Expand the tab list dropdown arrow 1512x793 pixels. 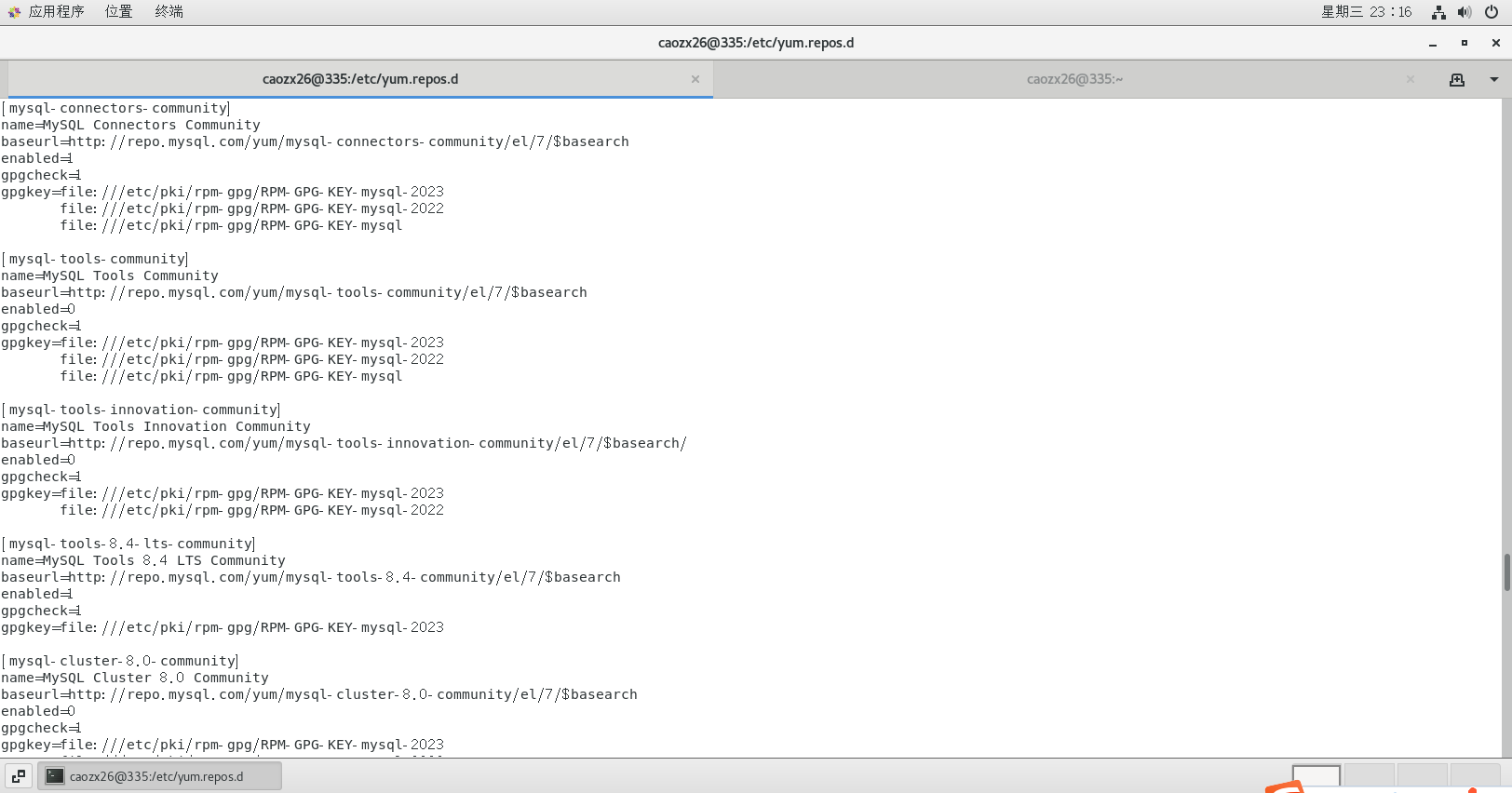click(1494, 79)
